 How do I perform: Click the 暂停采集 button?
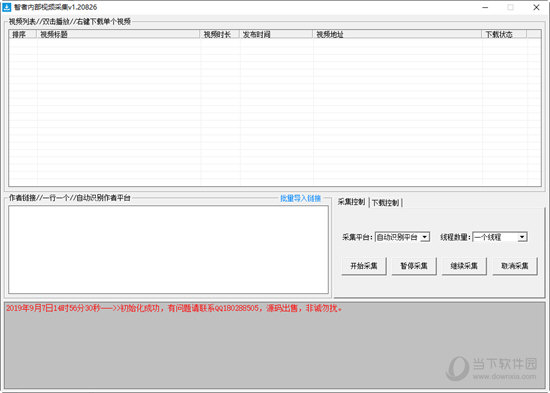point(414,266)
